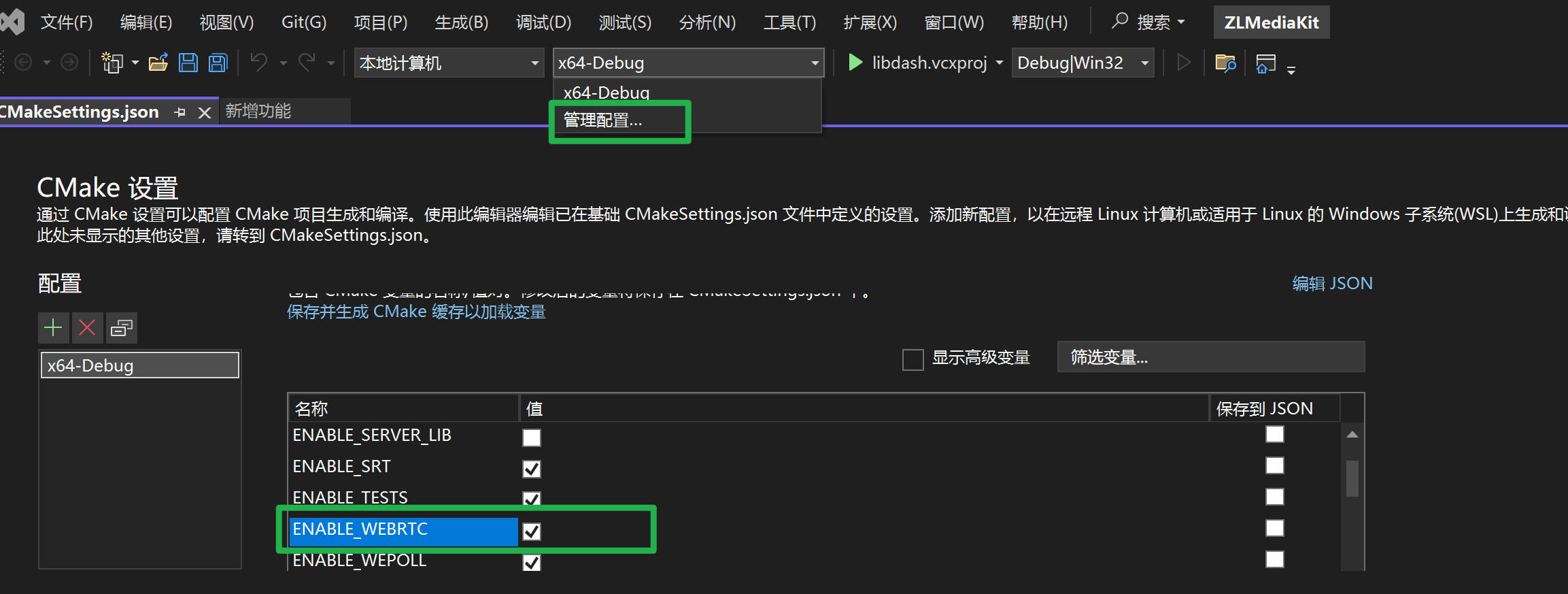Screen dimensions: 1568x594
Task: Open the Git(G) menu
Action: [x=304, y=22]
